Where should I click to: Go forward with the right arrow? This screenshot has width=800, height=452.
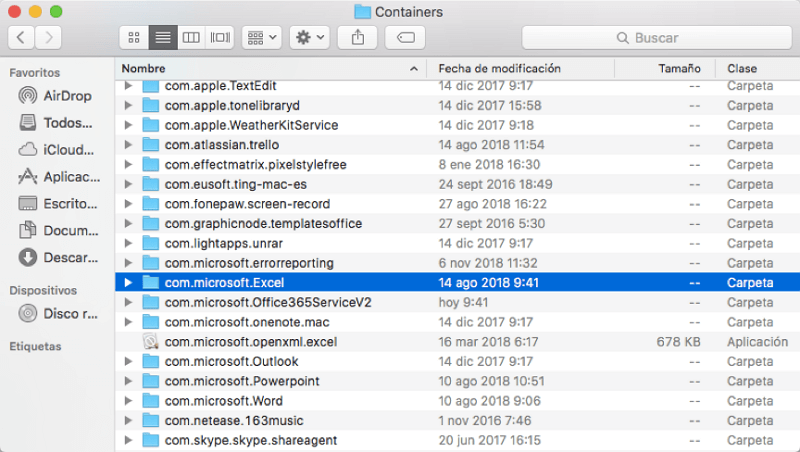(x=48, y=38)
